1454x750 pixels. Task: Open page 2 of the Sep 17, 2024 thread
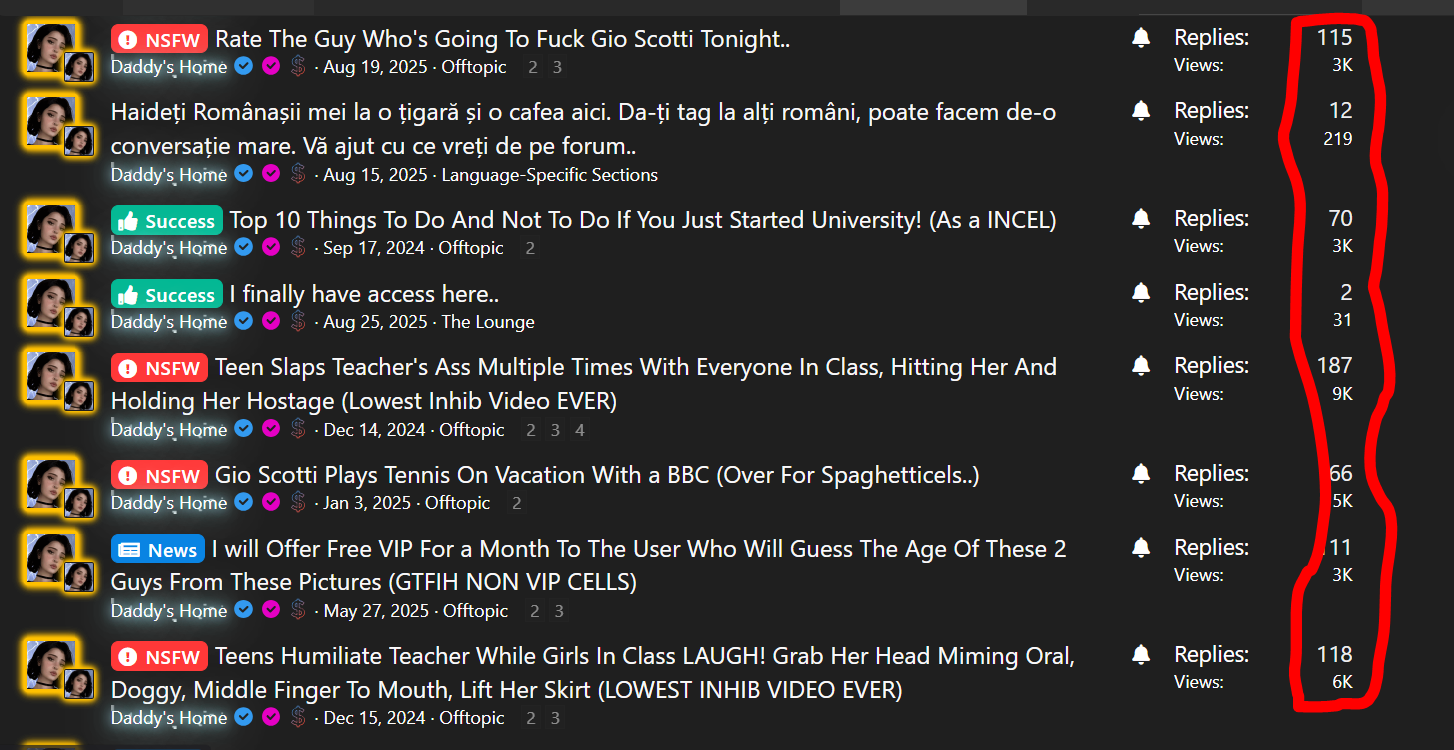point(530,248)
